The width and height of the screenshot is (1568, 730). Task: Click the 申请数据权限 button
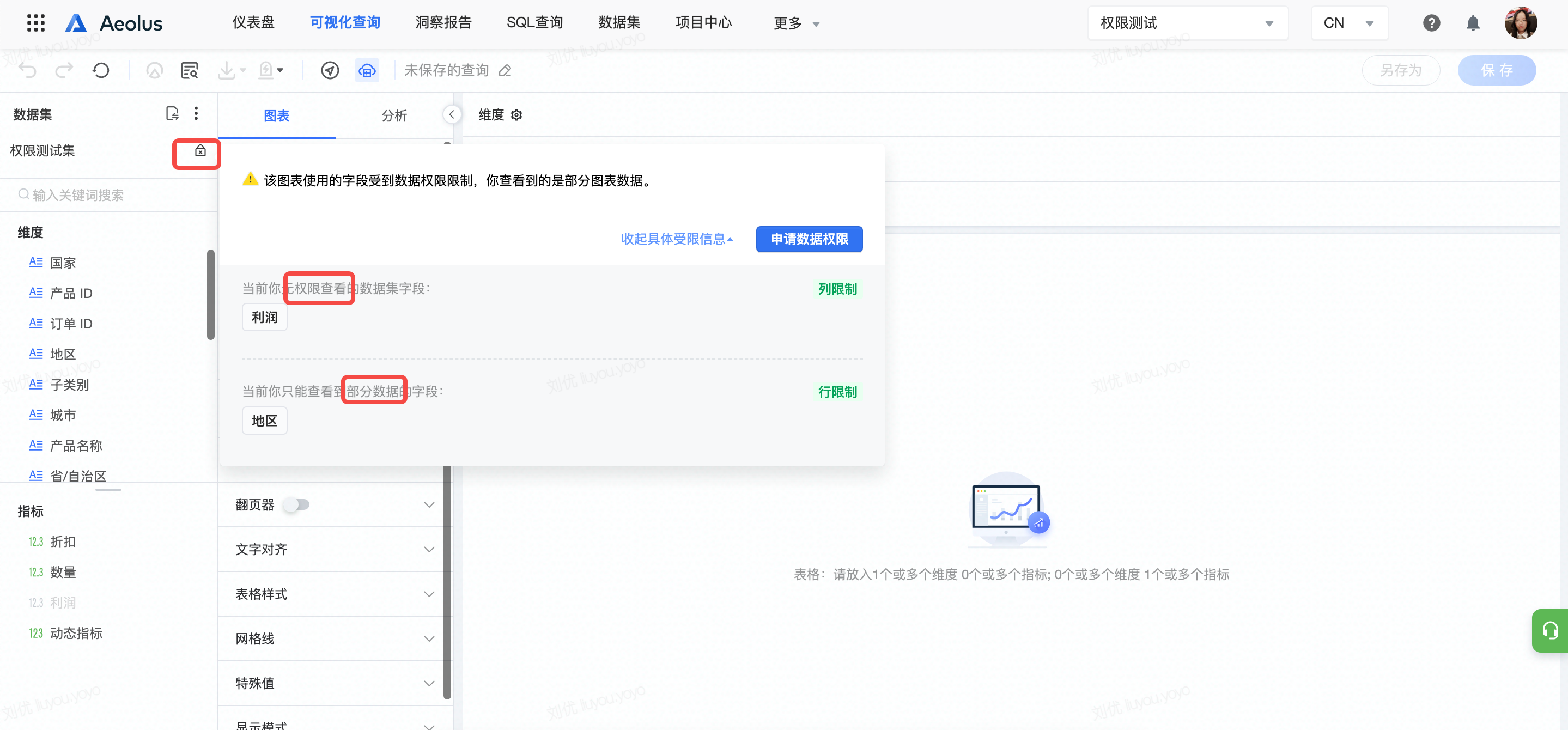809,239
